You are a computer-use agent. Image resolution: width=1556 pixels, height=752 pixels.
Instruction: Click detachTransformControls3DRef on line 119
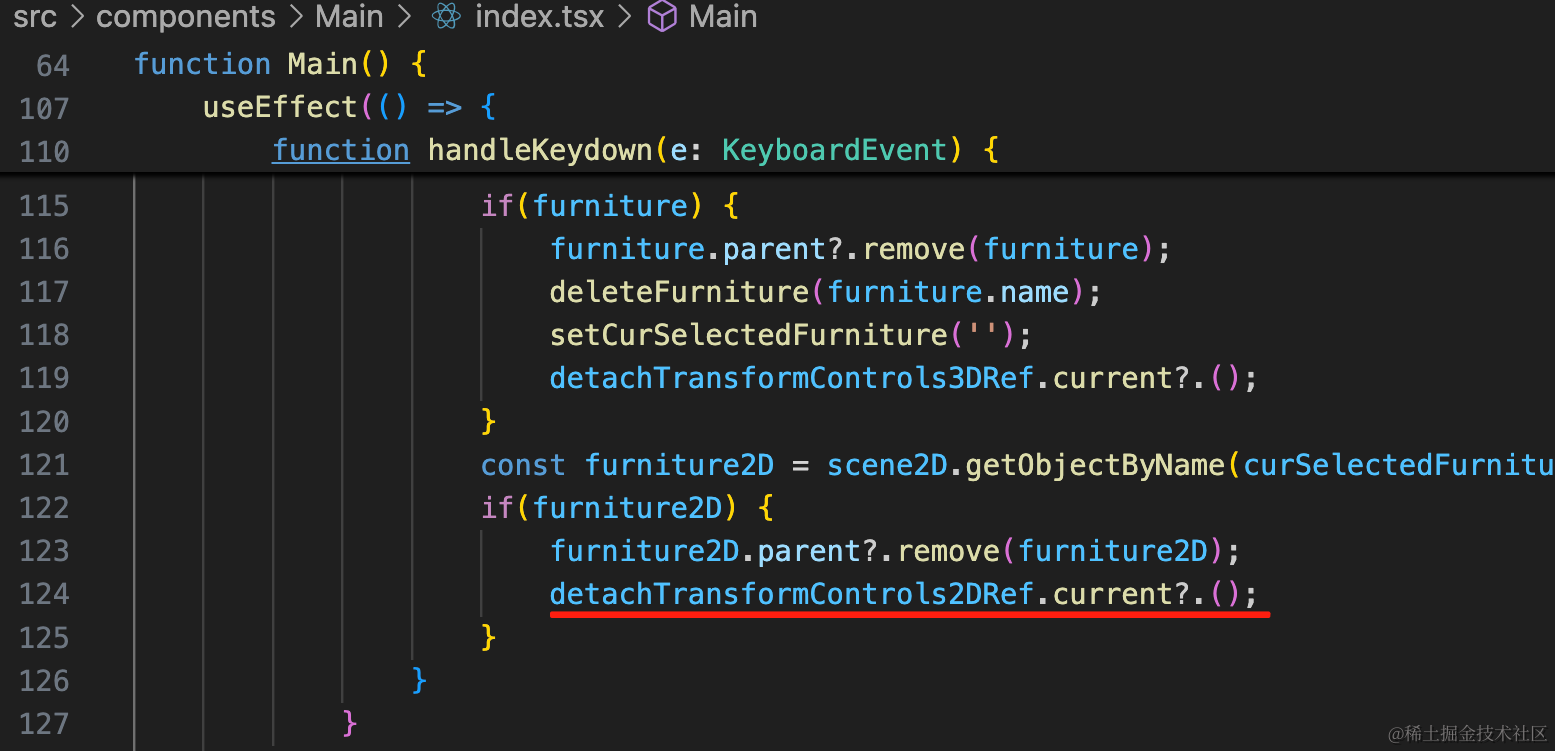pos(791,379)
